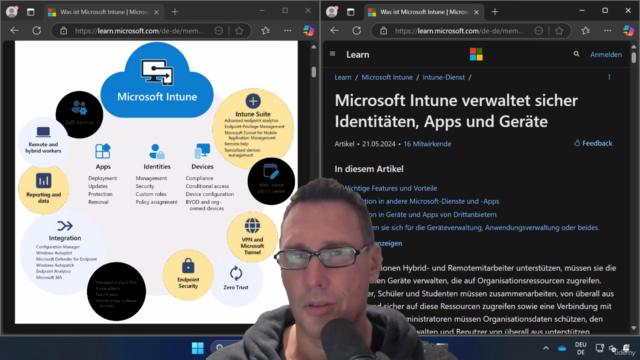Open tab actions menu in right browser window

pyautogui.click(x=351, y=12)
